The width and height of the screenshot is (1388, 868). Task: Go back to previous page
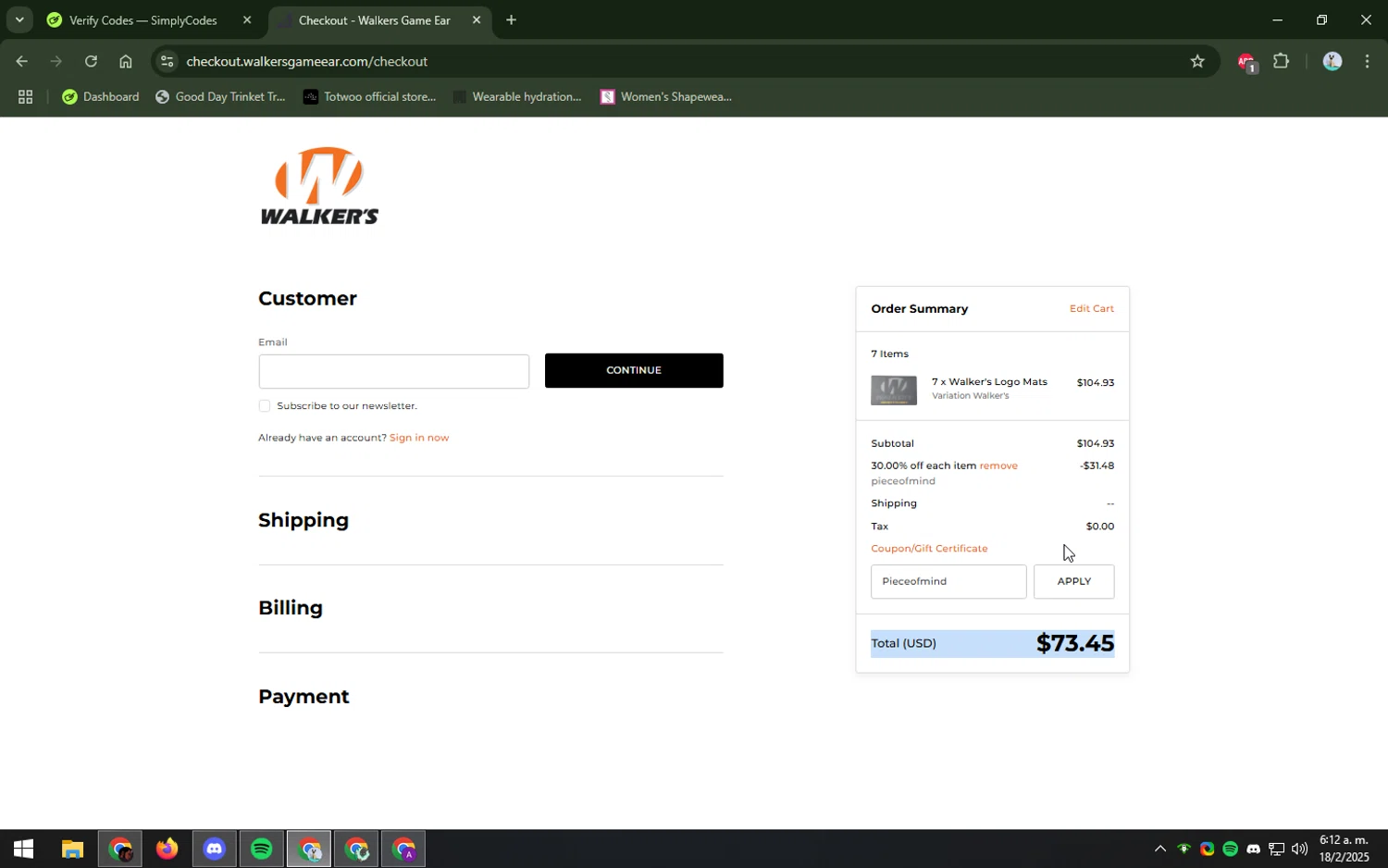pyautogui.click(x=21, y=62)
